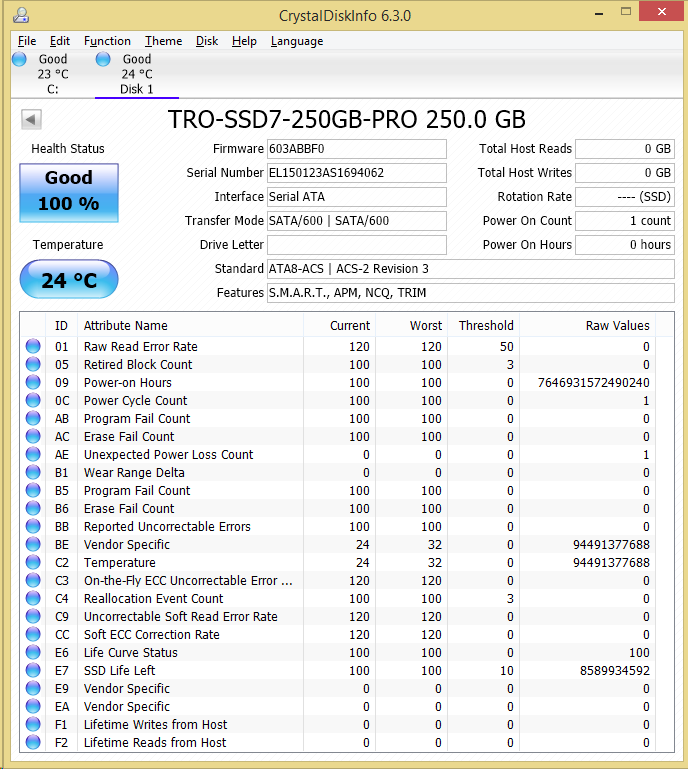Click the blue status orb for Temperature attribute
This screenshot has width=688, height=769.
point(34,563)
